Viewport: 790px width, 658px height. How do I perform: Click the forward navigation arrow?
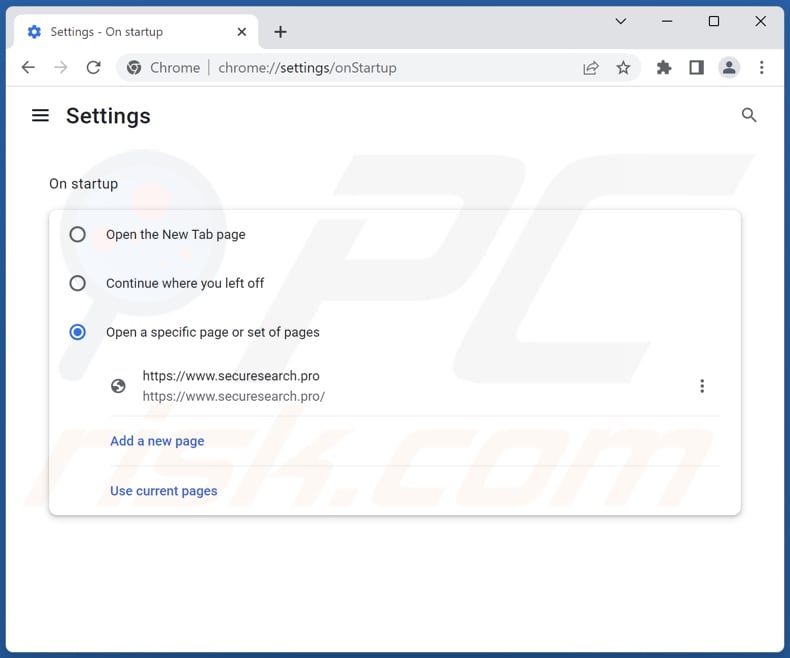(60, 67)
